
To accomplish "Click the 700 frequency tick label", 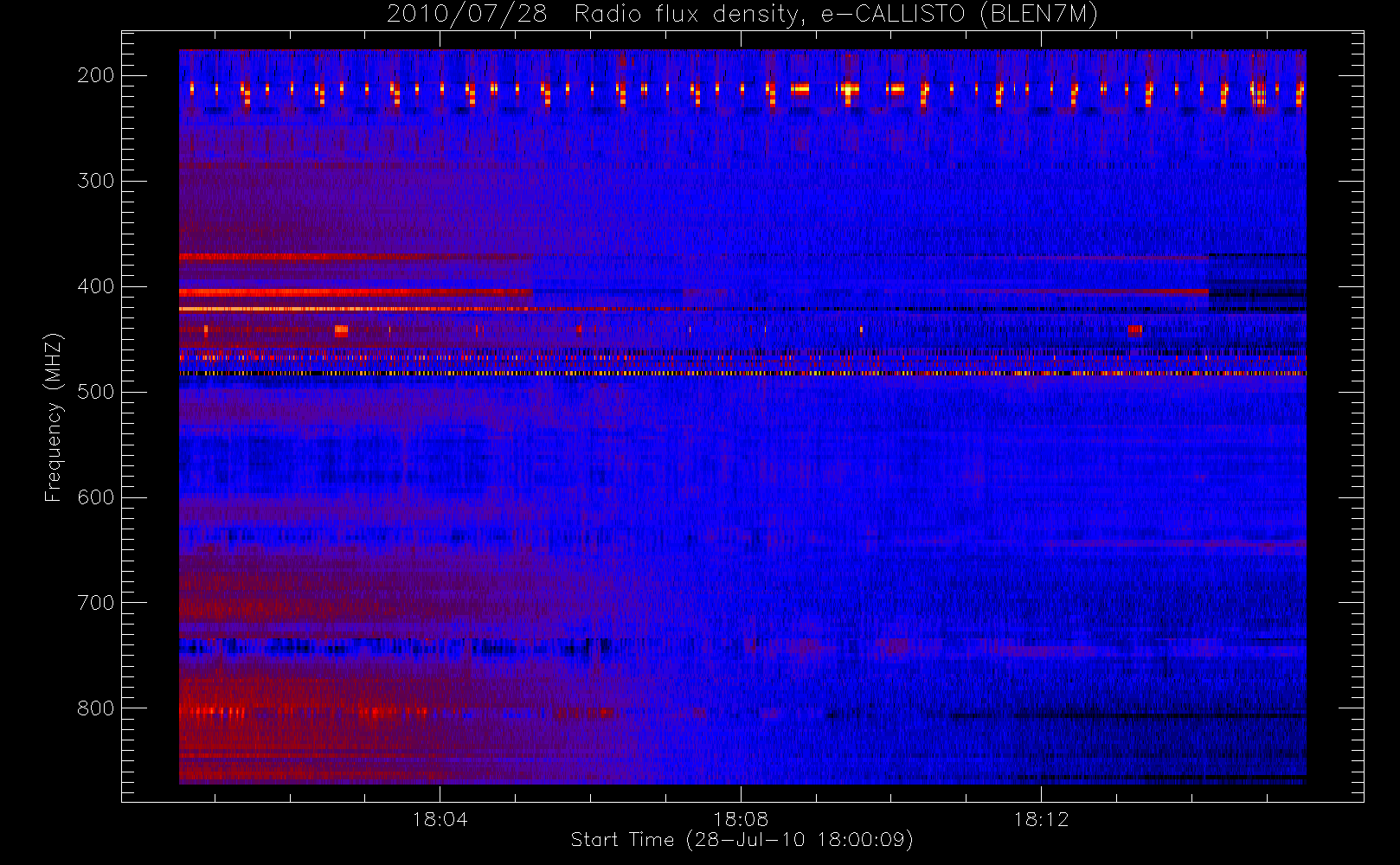I will pos(96,603).
